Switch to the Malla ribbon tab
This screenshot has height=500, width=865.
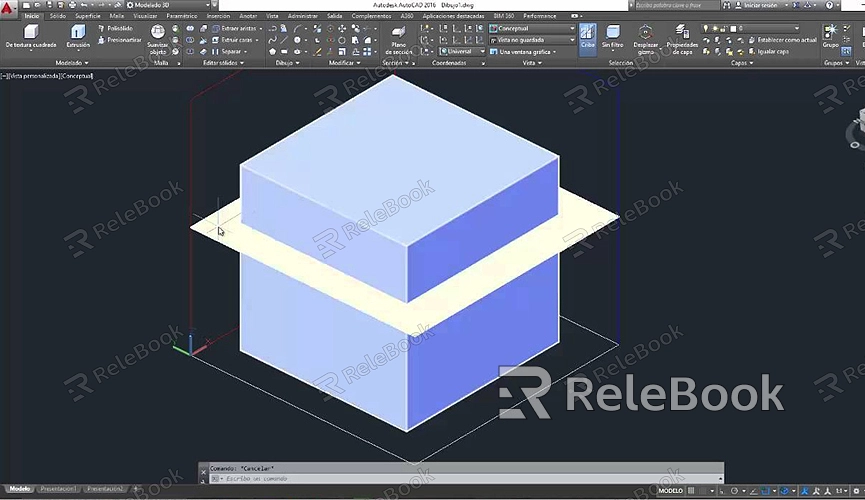pyautogui.click(x=116, y=16)
